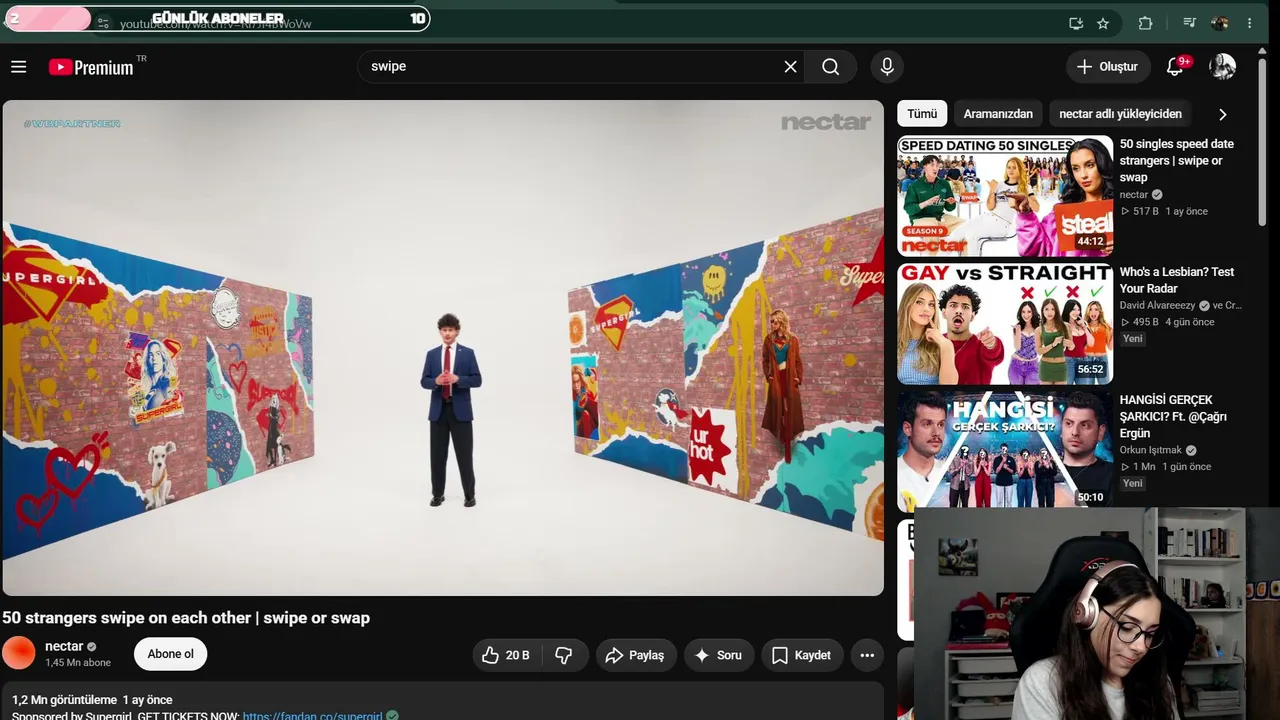Viewport: 1280px width, 720px height.
Task: Click inside the nectar video player
Action: click(443, 348)
